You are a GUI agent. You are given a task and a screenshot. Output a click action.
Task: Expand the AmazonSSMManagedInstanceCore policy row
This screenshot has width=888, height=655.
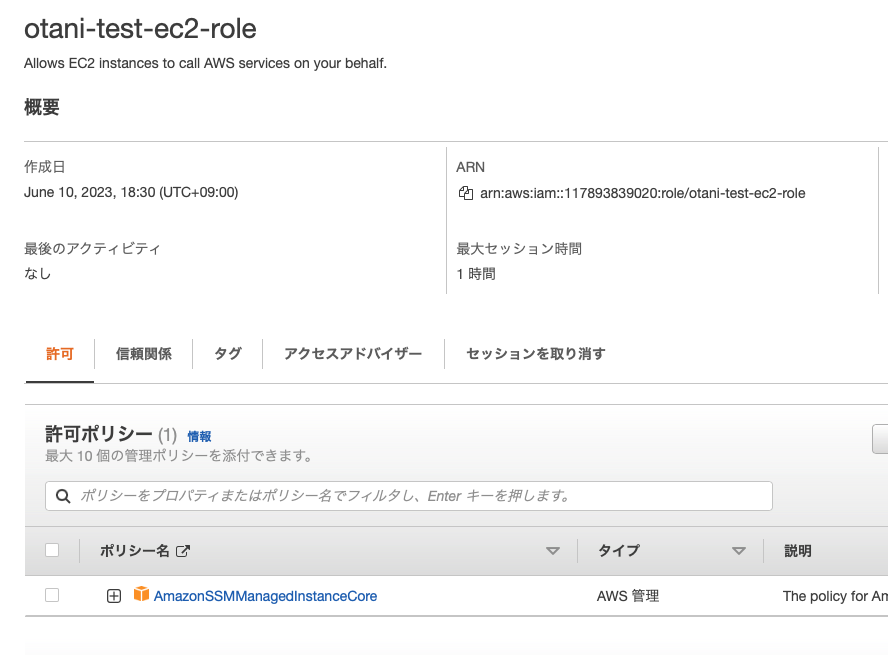(114, 596)
